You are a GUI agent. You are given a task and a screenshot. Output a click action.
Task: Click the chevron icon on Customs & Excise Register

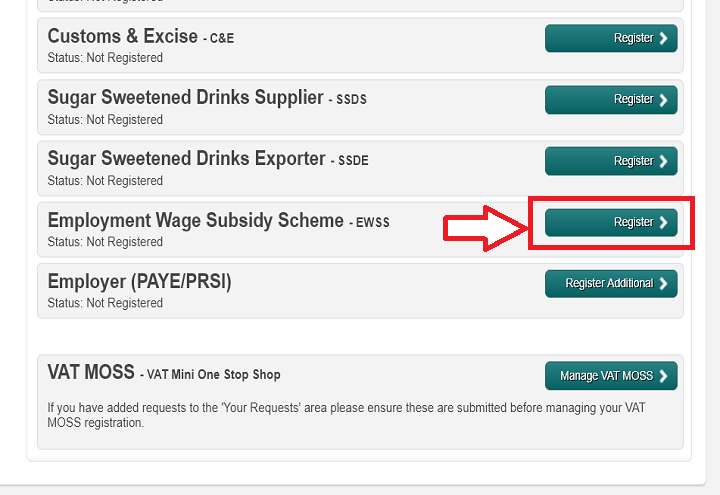[x=663, y=39]
